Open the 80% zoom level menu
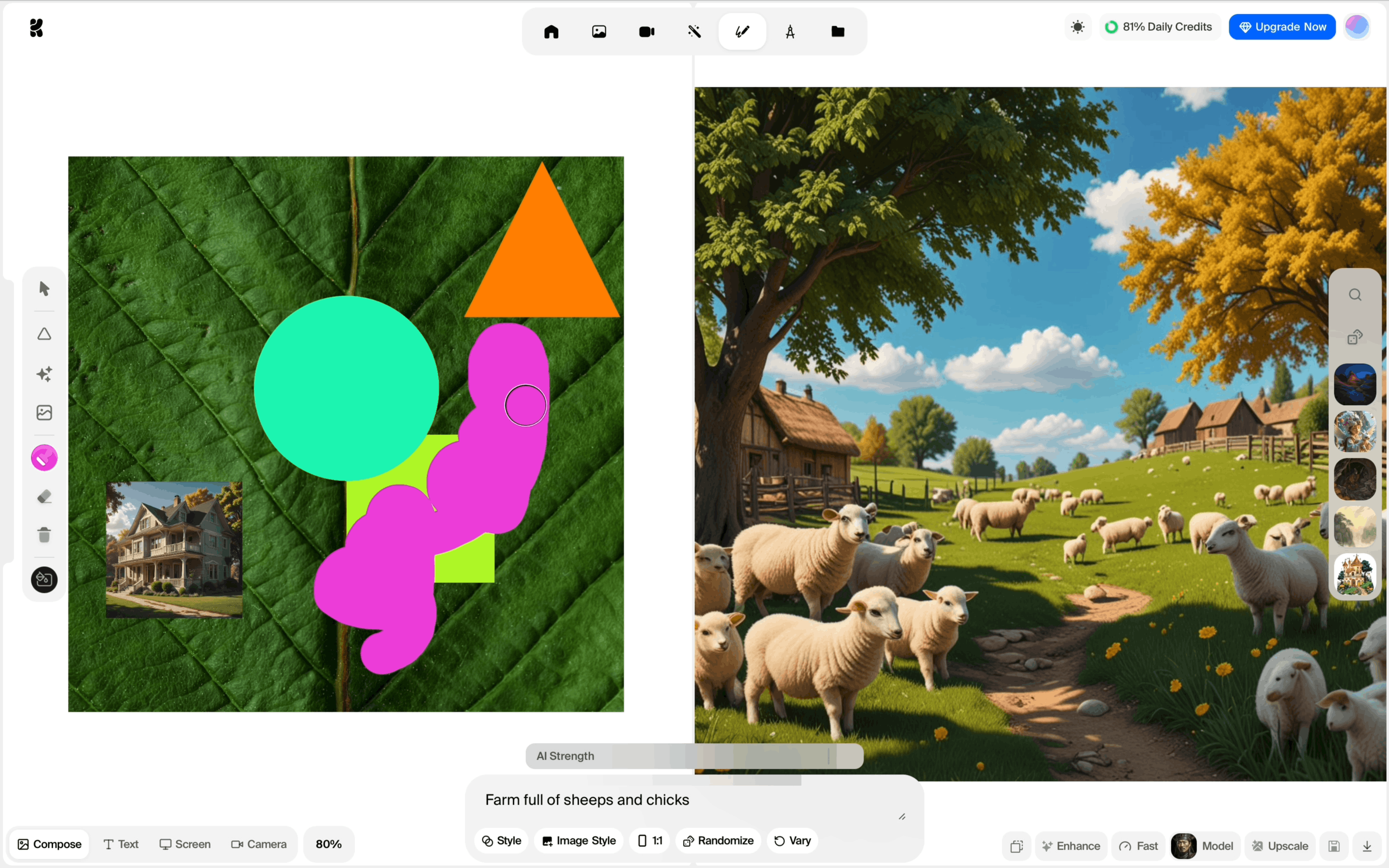The width and height of the screenshot is (1389, 868). [328, 844]
